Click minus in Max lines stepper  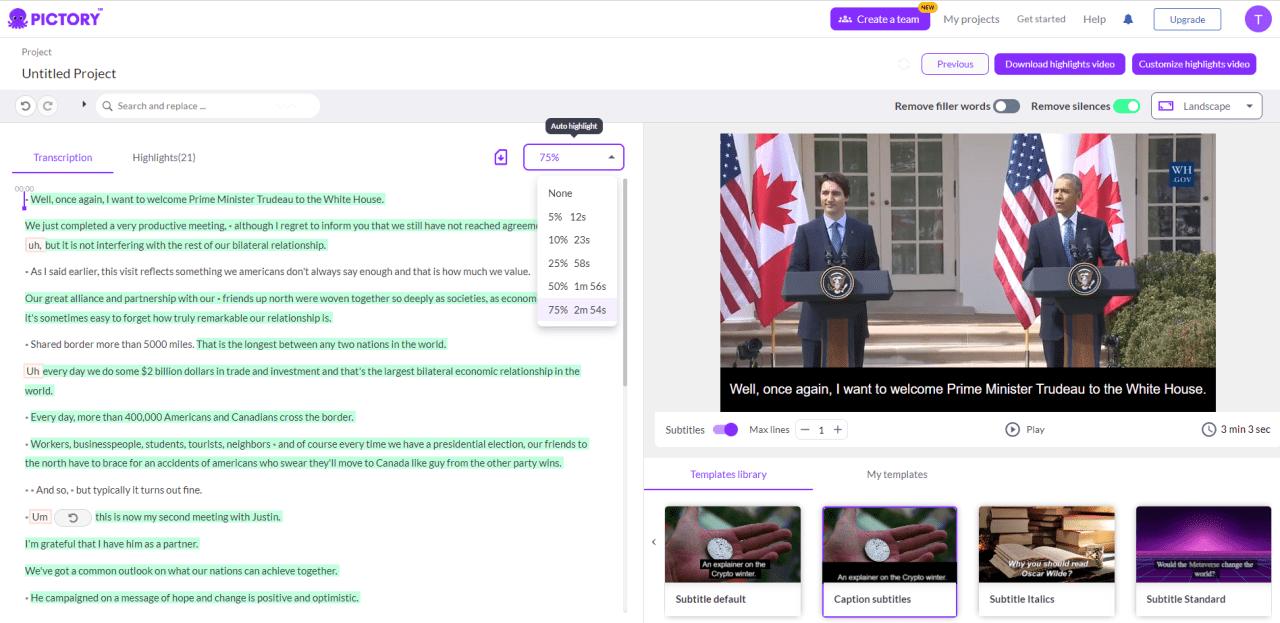(804, 429)
